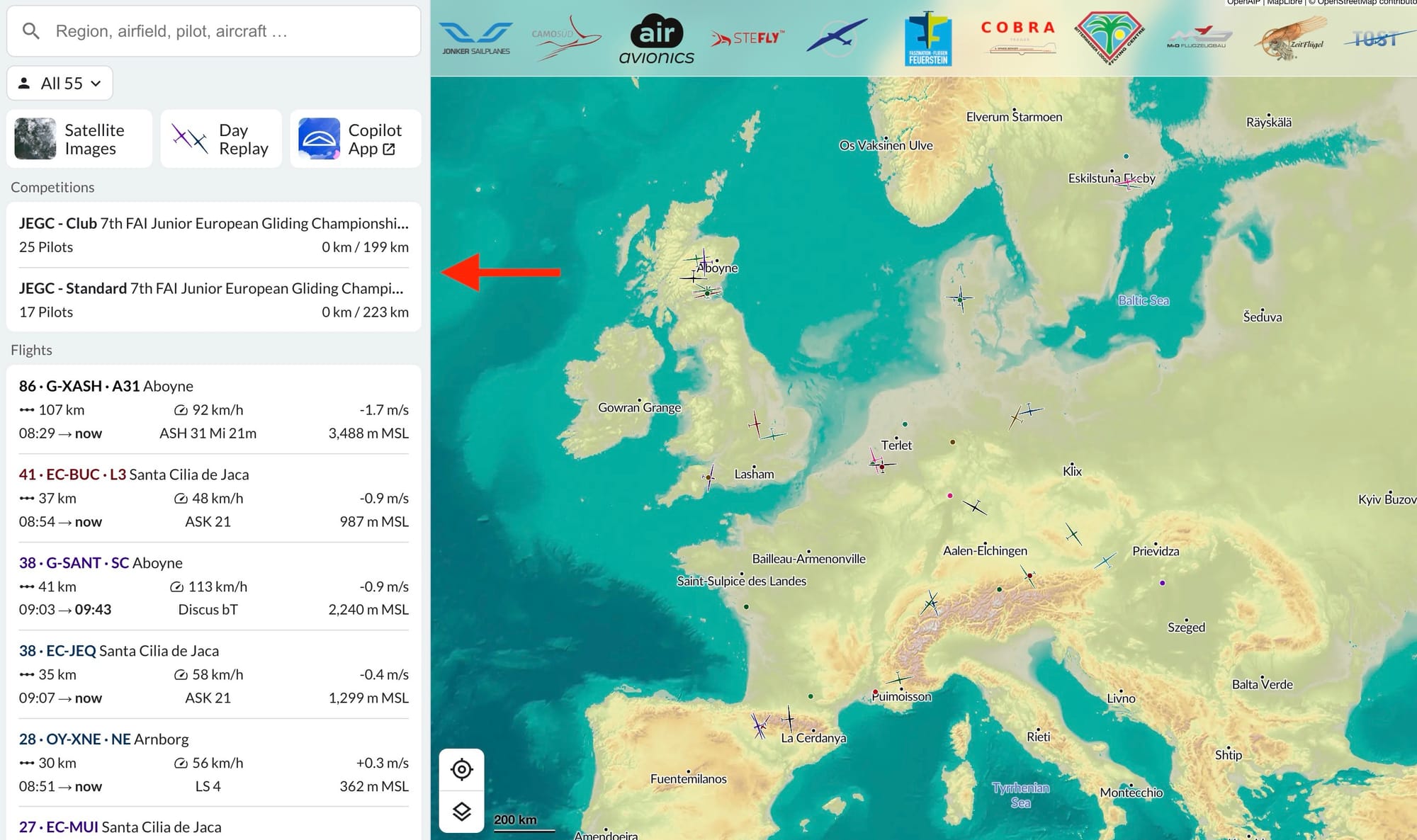
Task: Click the Räyskälä airfield label
Action: (x=1268, y=123)
